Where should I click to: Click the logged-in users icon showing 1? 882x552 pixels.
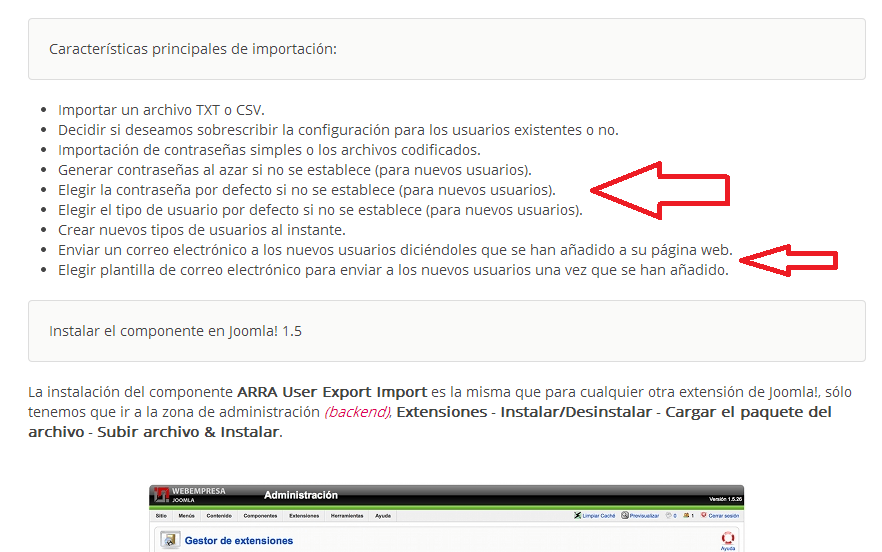[686, 515]
